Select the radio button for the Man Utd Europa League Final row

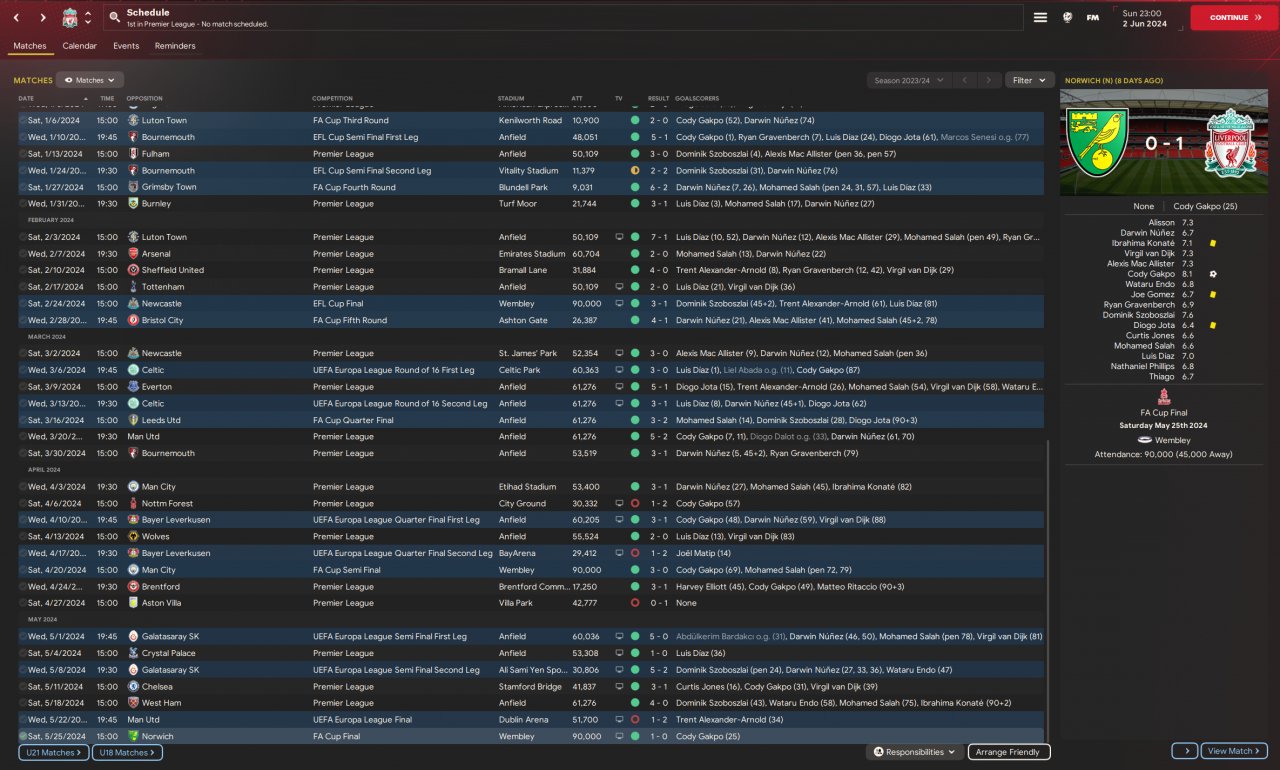[x=23, y=720]
